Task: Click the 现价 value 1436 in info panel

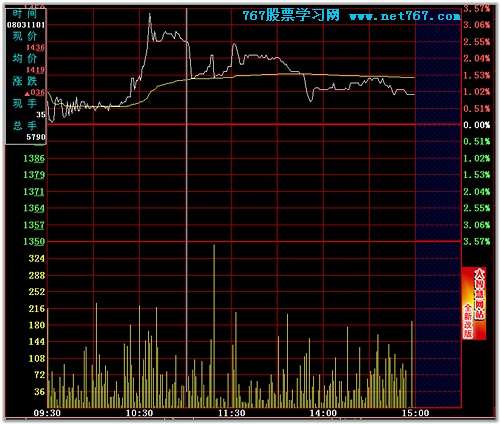Action: pyautogui.click(x=35, y=48)
